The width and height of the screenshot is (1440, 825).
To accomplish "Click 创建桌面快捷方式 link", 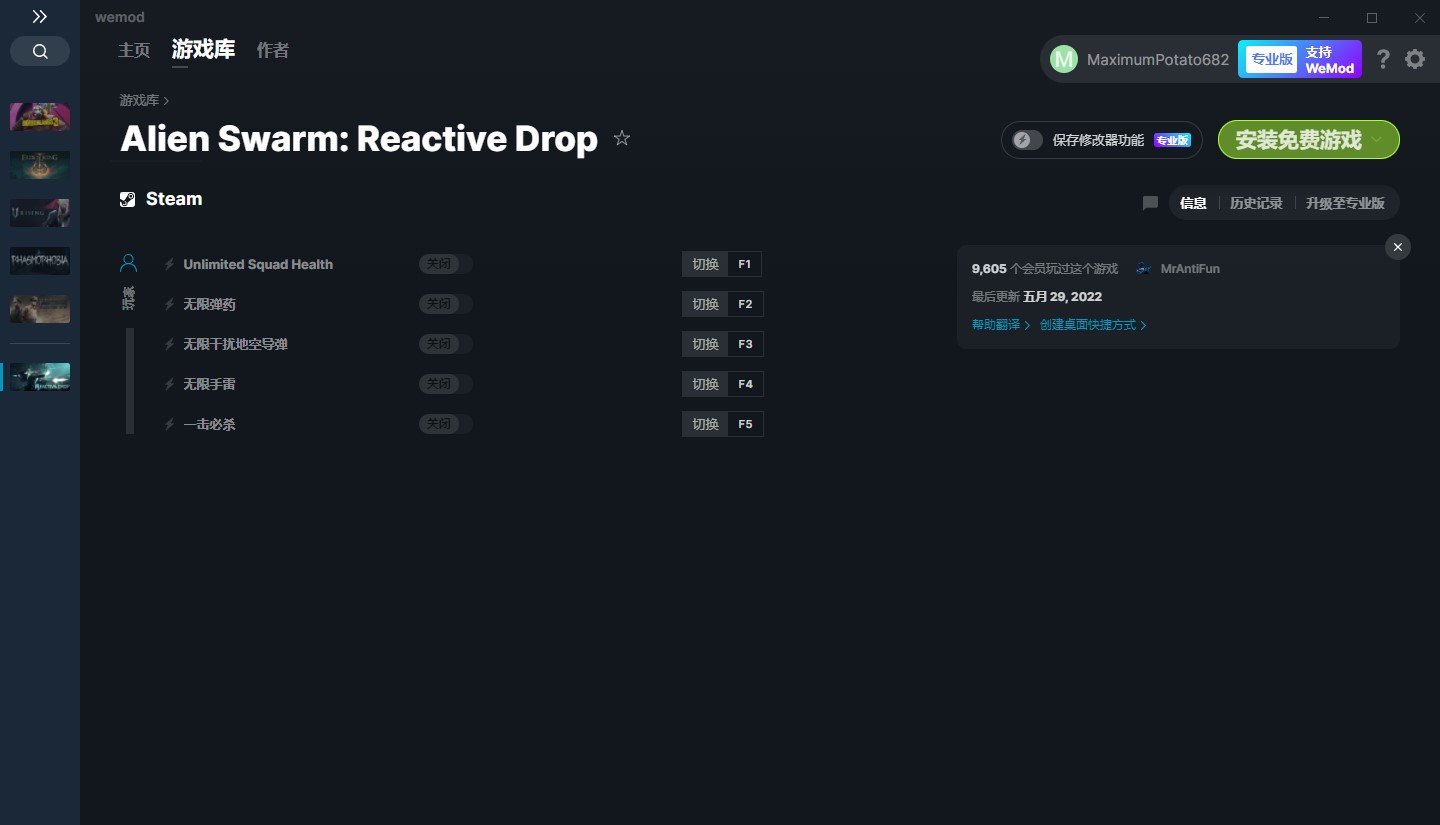I will [x=1093, y=325].
